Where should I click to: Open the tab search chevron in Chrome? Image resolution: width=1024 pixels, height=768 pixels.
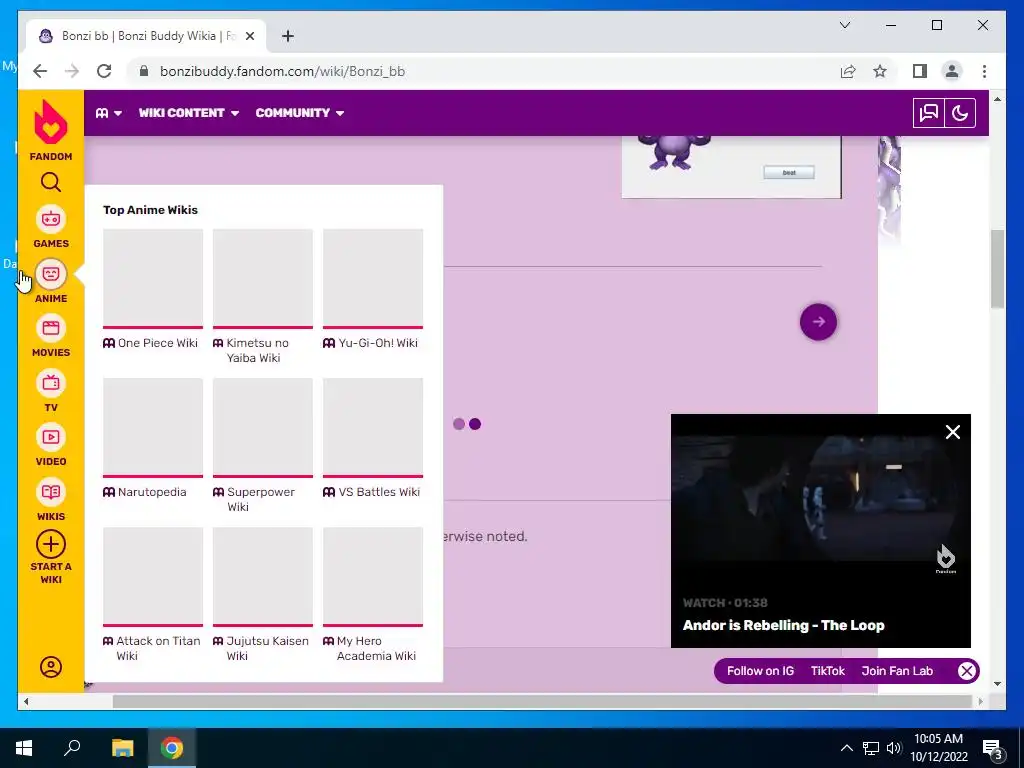pyautogui.click(x=844, y=25)
